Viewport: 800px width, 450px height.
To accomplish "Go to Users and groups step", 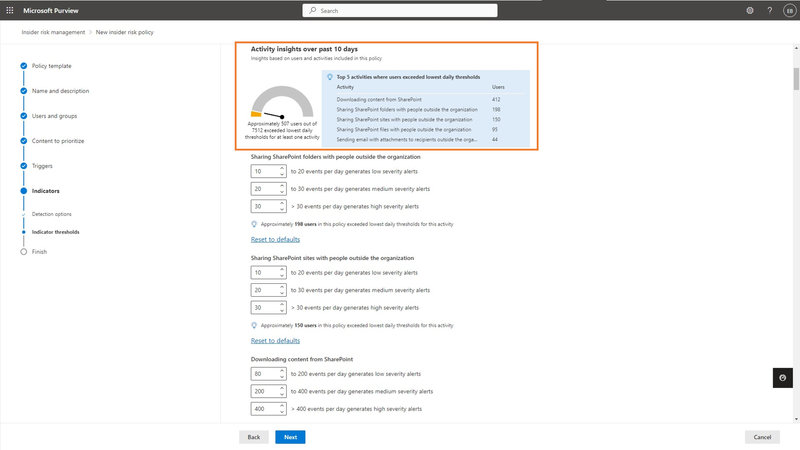I will point(54,116).
